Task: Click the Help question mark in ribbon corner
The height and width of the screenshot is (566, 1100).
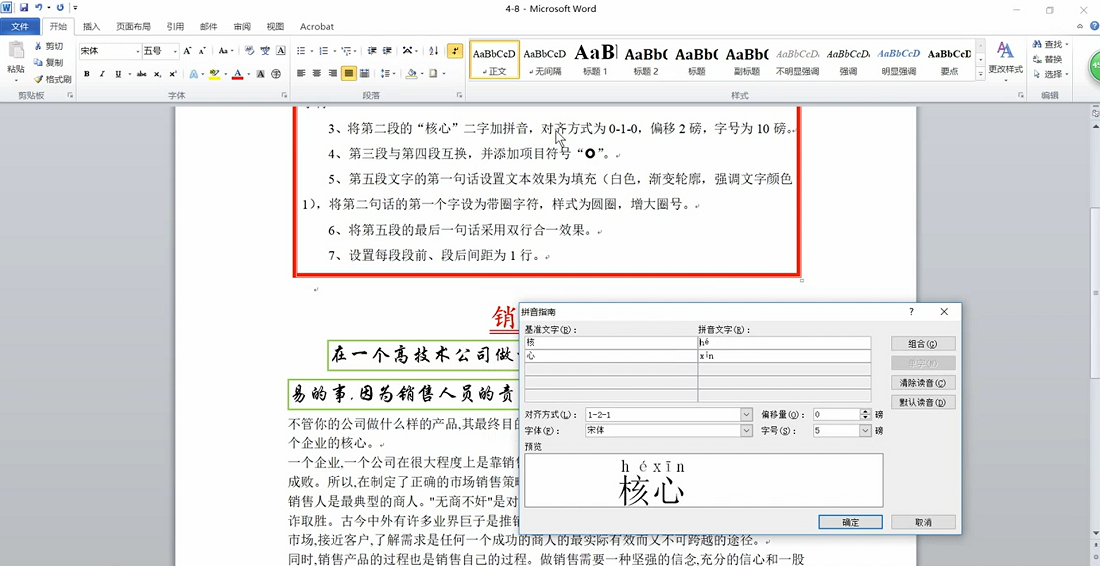Action: point(1094,26)
